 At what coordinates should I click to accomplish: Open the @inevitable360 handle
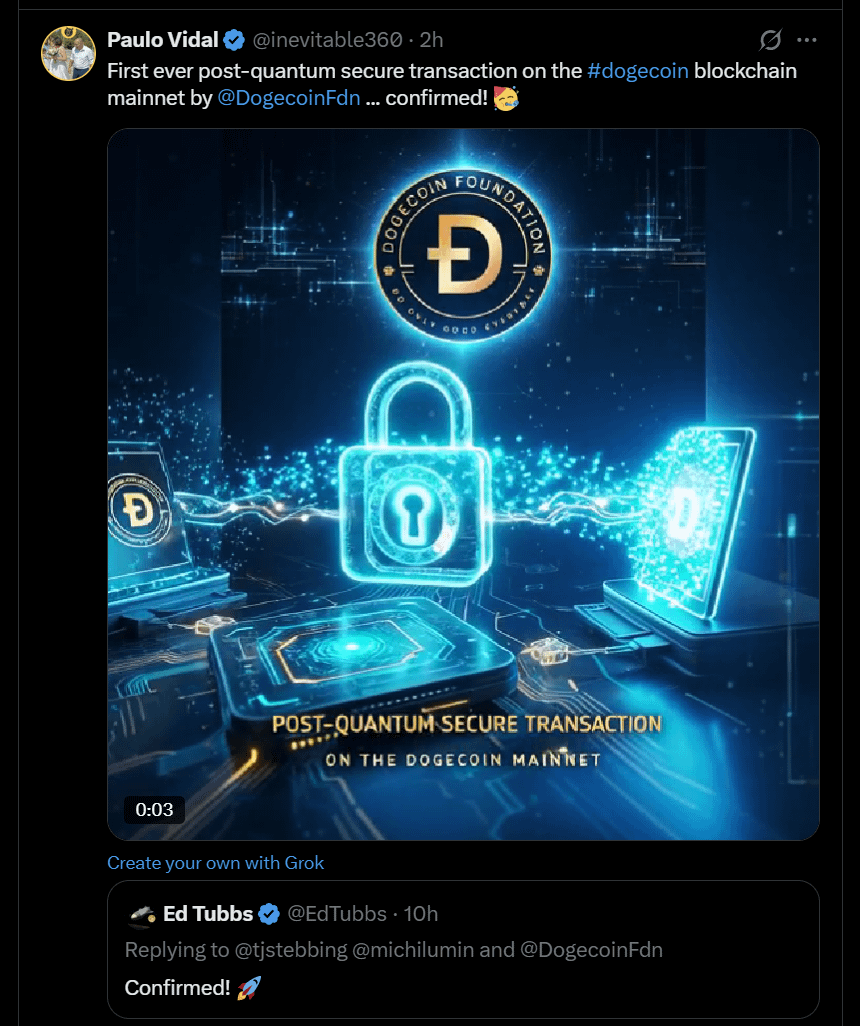coord(327,40)
